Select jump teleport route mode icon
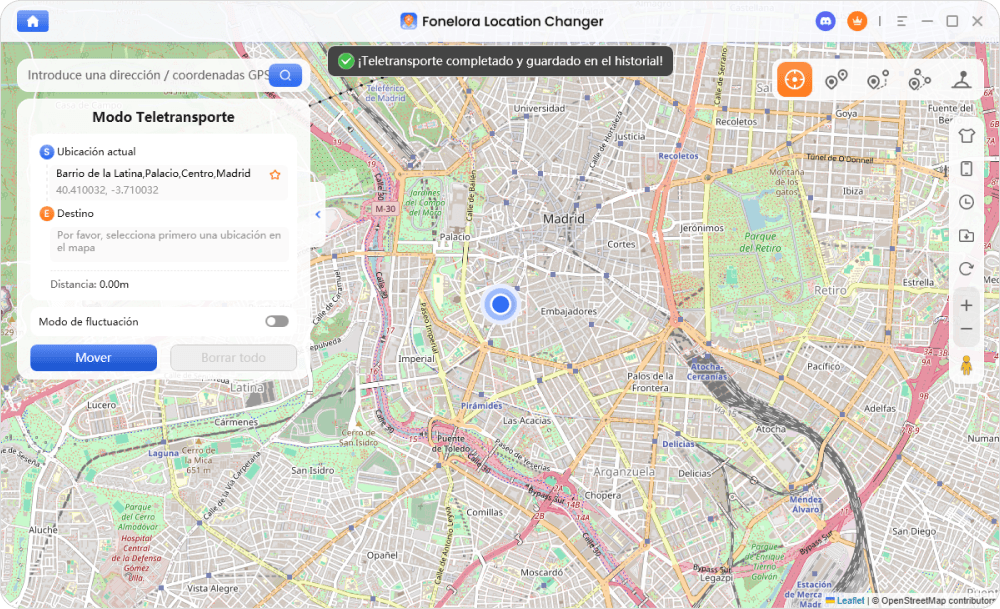This screenshot has width=1000, height=609. [919, 80]
